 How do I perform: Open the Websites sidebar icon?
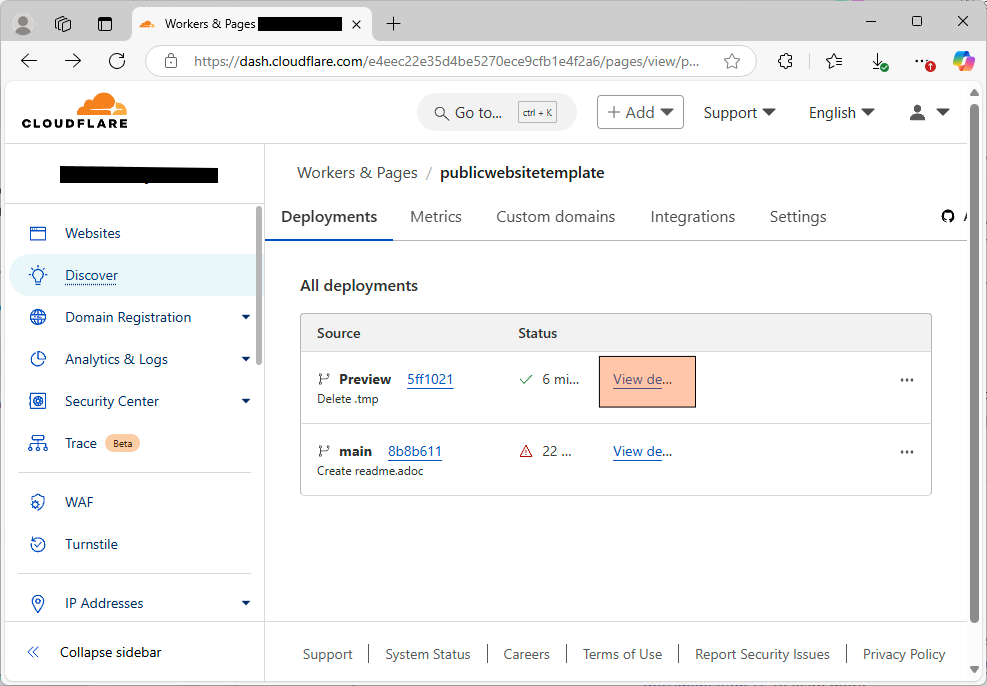pyautogui.click(x=38, y=233)
